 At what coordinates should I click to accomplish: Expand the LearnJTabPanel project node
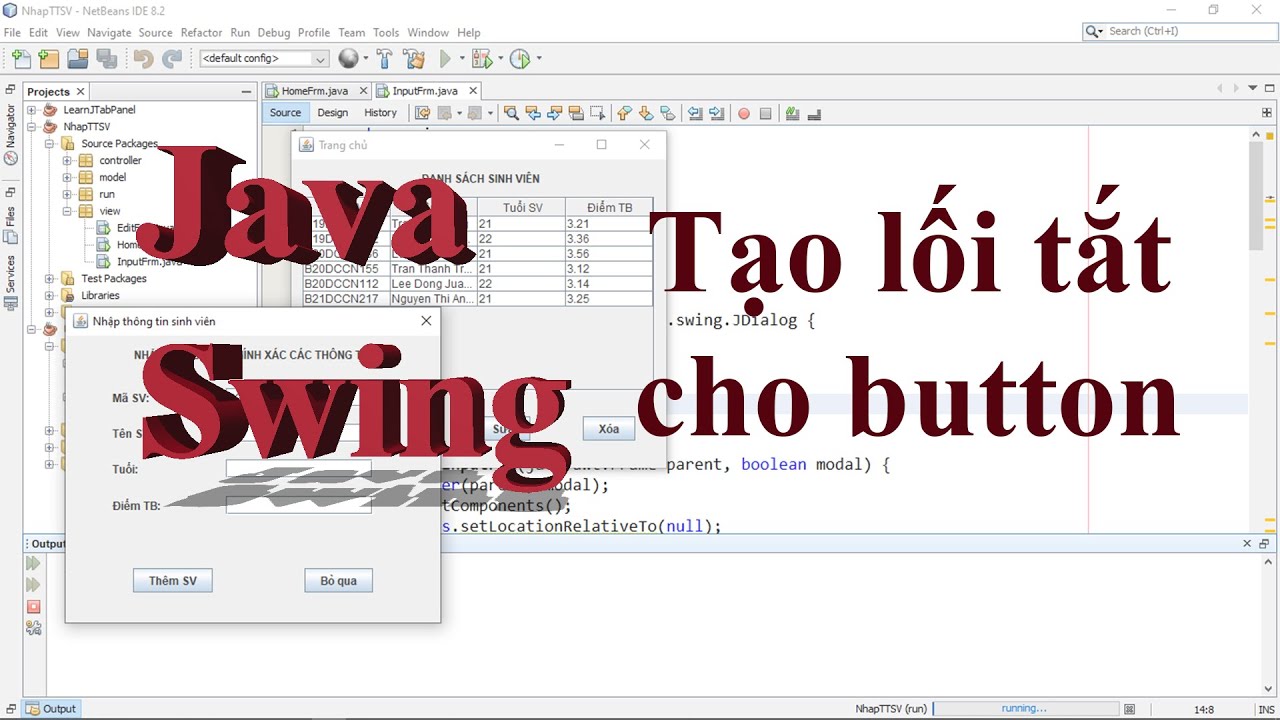pos(32,110)
